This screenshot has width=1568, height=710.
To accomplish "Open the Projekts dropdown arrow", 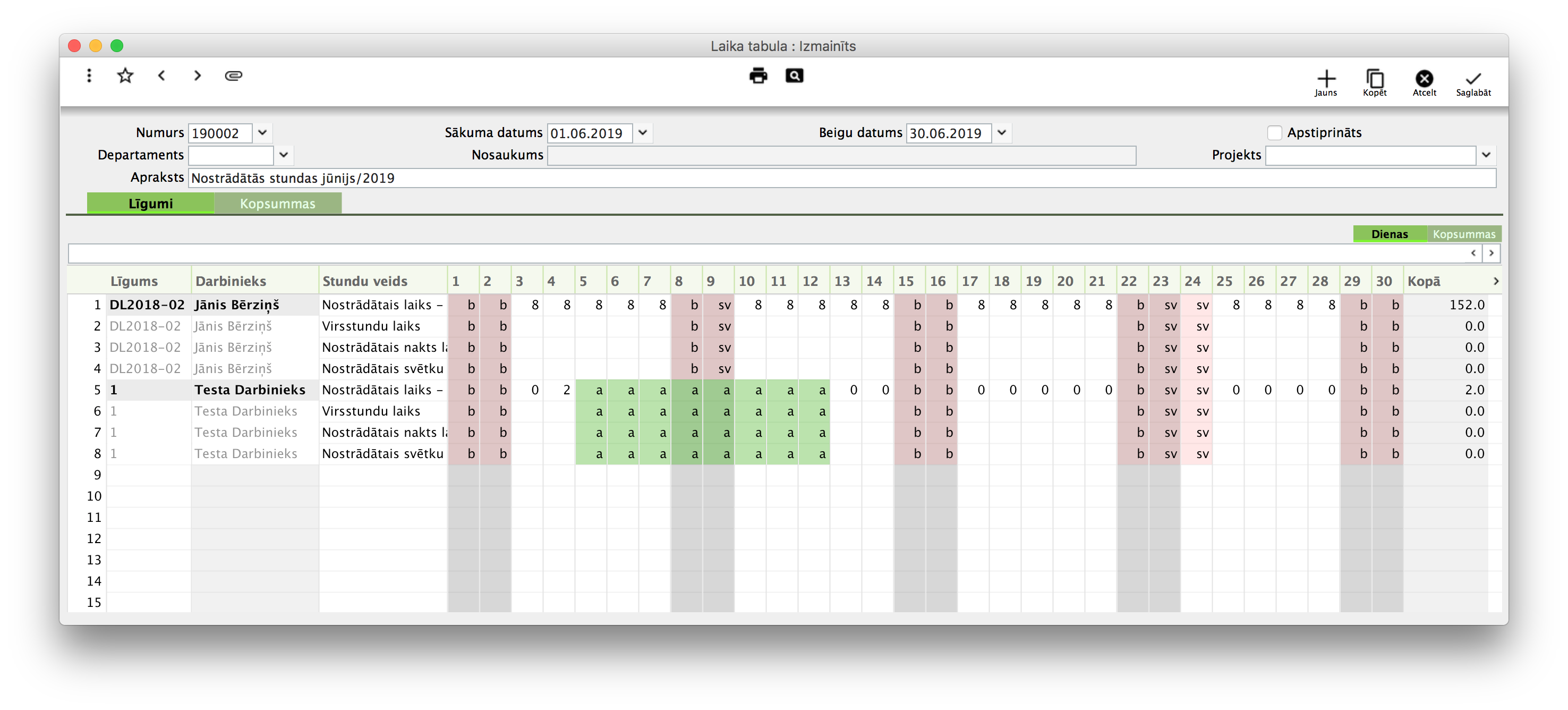I will coord(1486,155).
